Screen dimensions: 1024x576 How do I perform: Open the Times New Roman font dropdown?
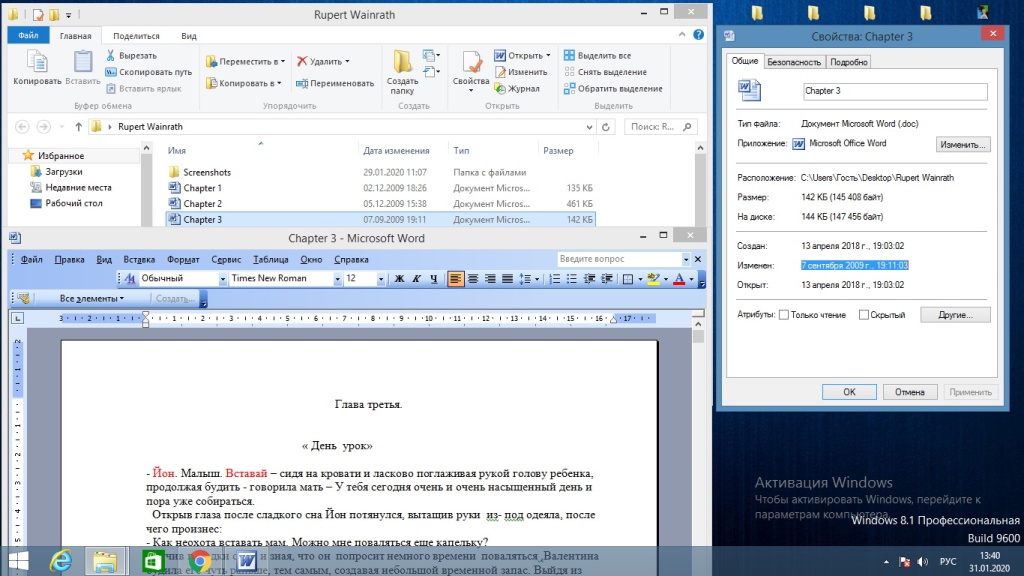(x=337, y=279)
